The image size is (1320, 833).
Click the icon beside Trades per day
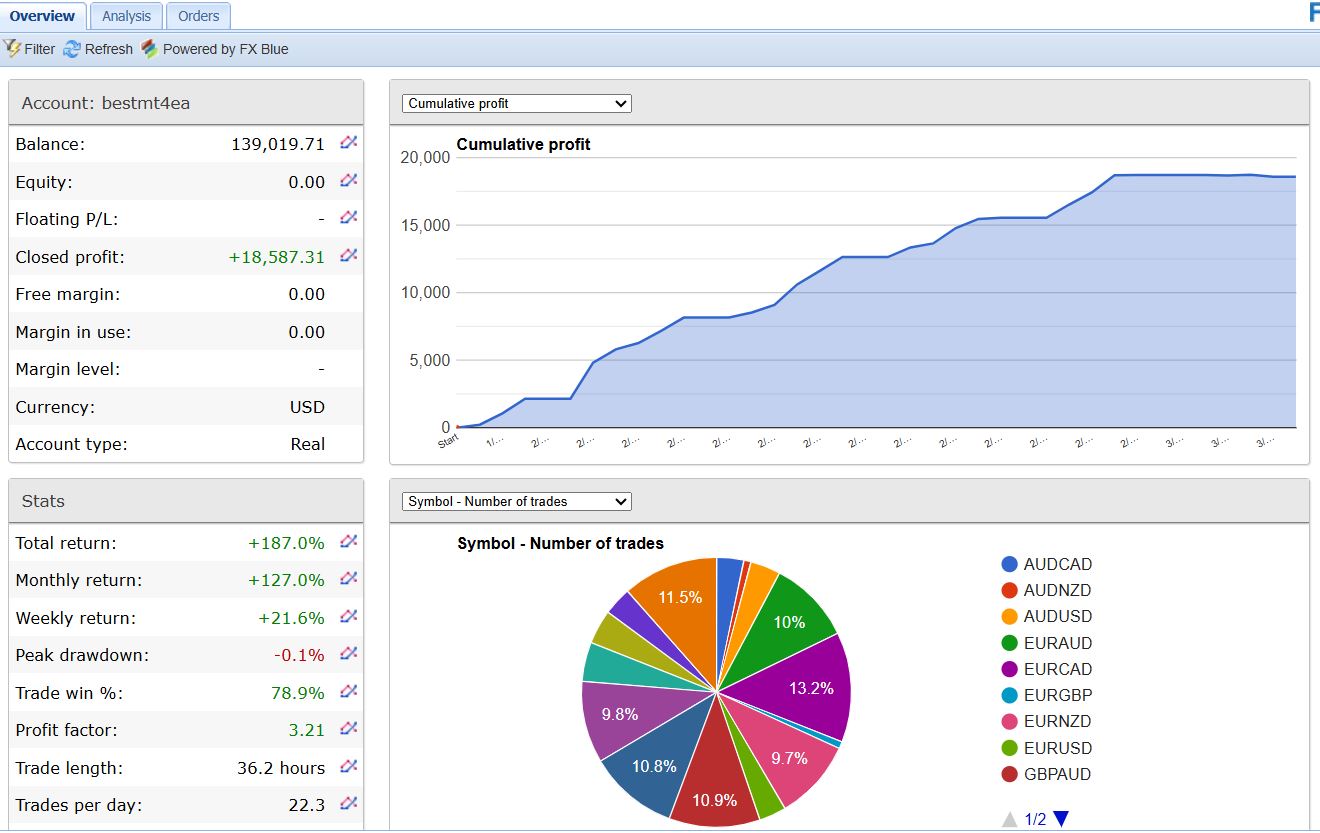[348, 804]
